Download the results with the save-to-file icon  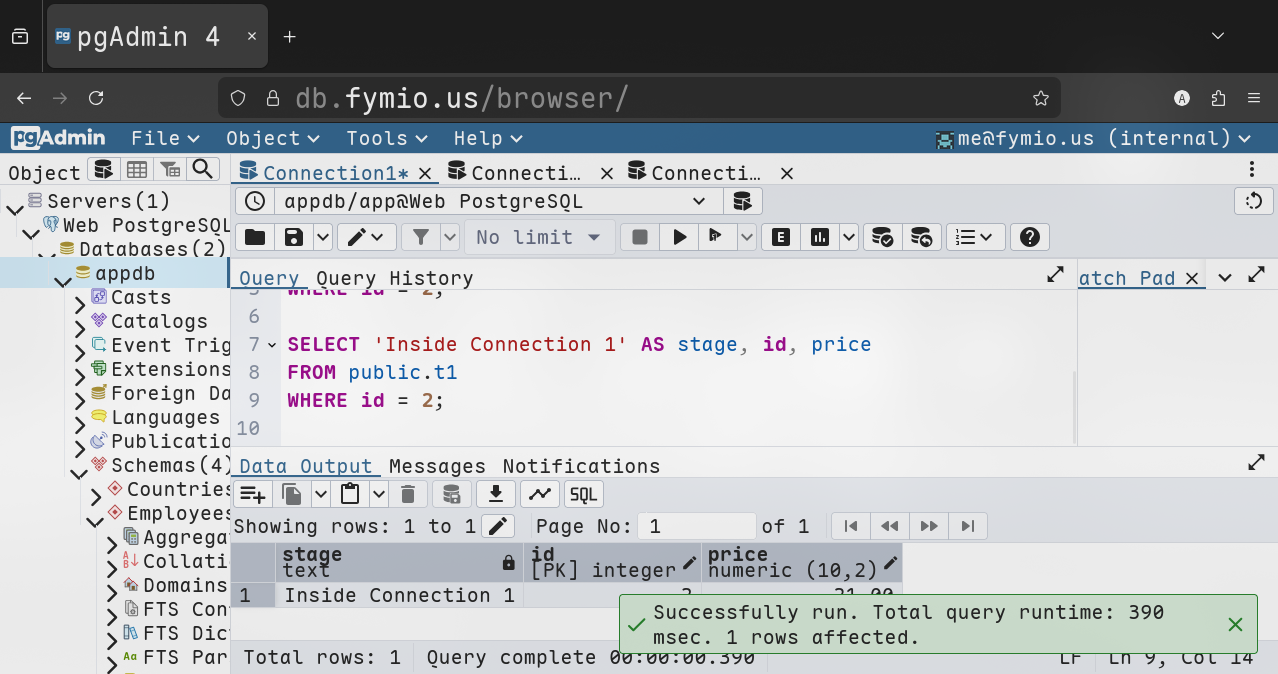pyautogui.click(x=495, y=494)
